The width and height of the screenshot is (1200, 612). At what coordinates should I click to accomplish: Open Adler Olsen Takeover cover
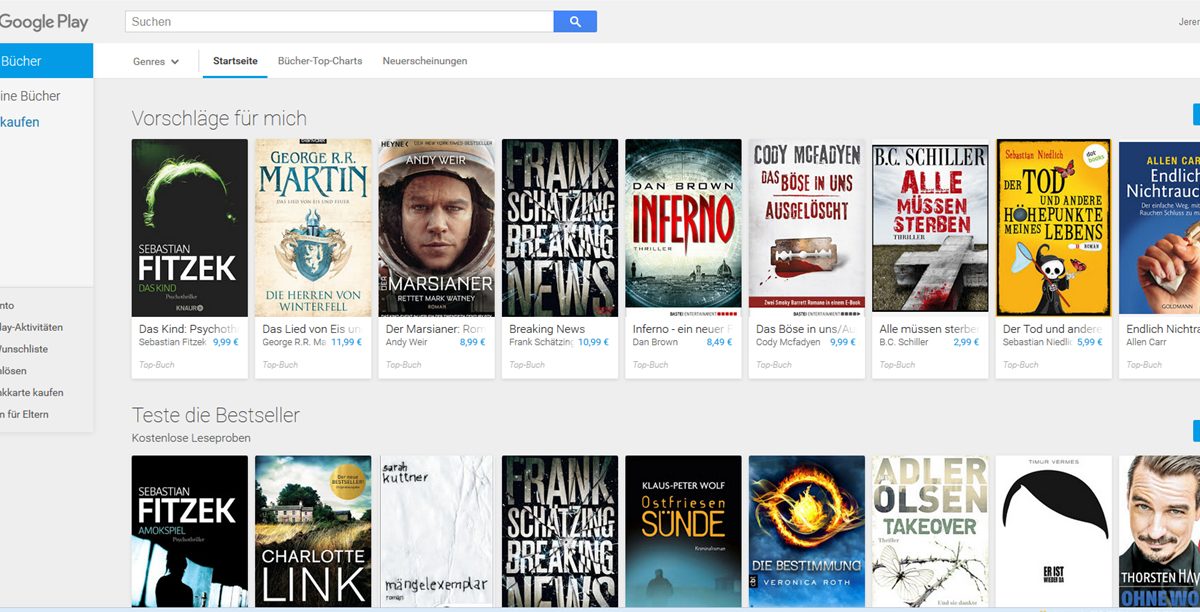pyautogui.click(x=931, y=531)
